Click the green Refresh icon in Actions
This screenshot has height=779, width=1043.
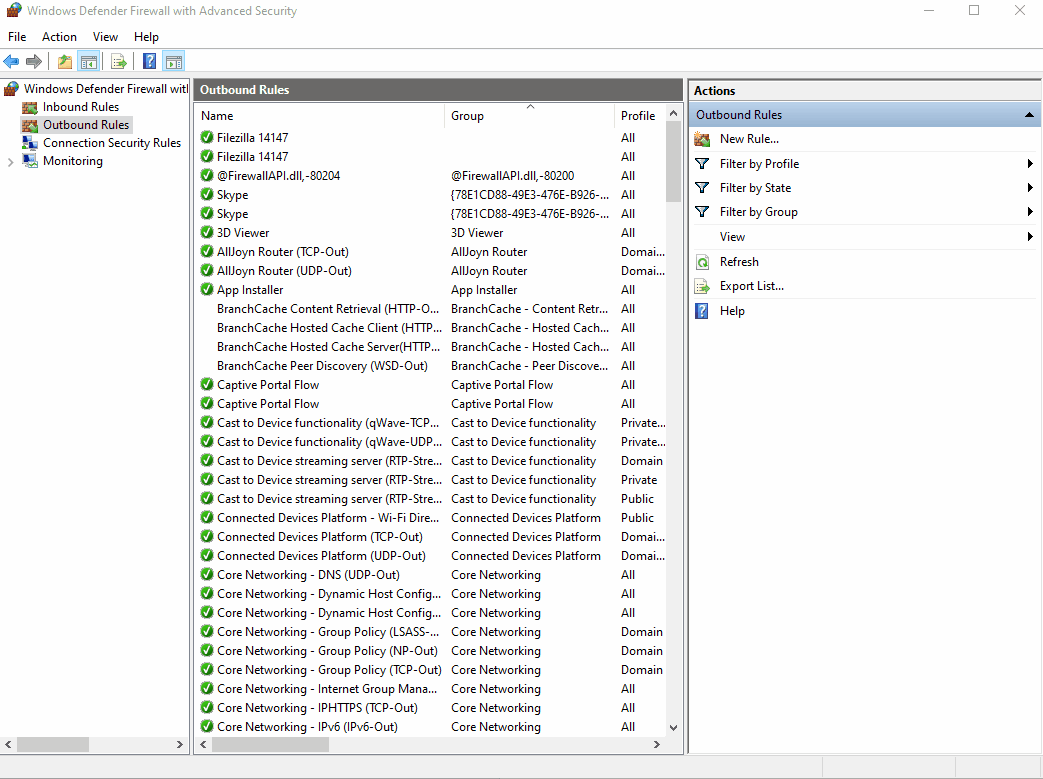tap(703, 262)
